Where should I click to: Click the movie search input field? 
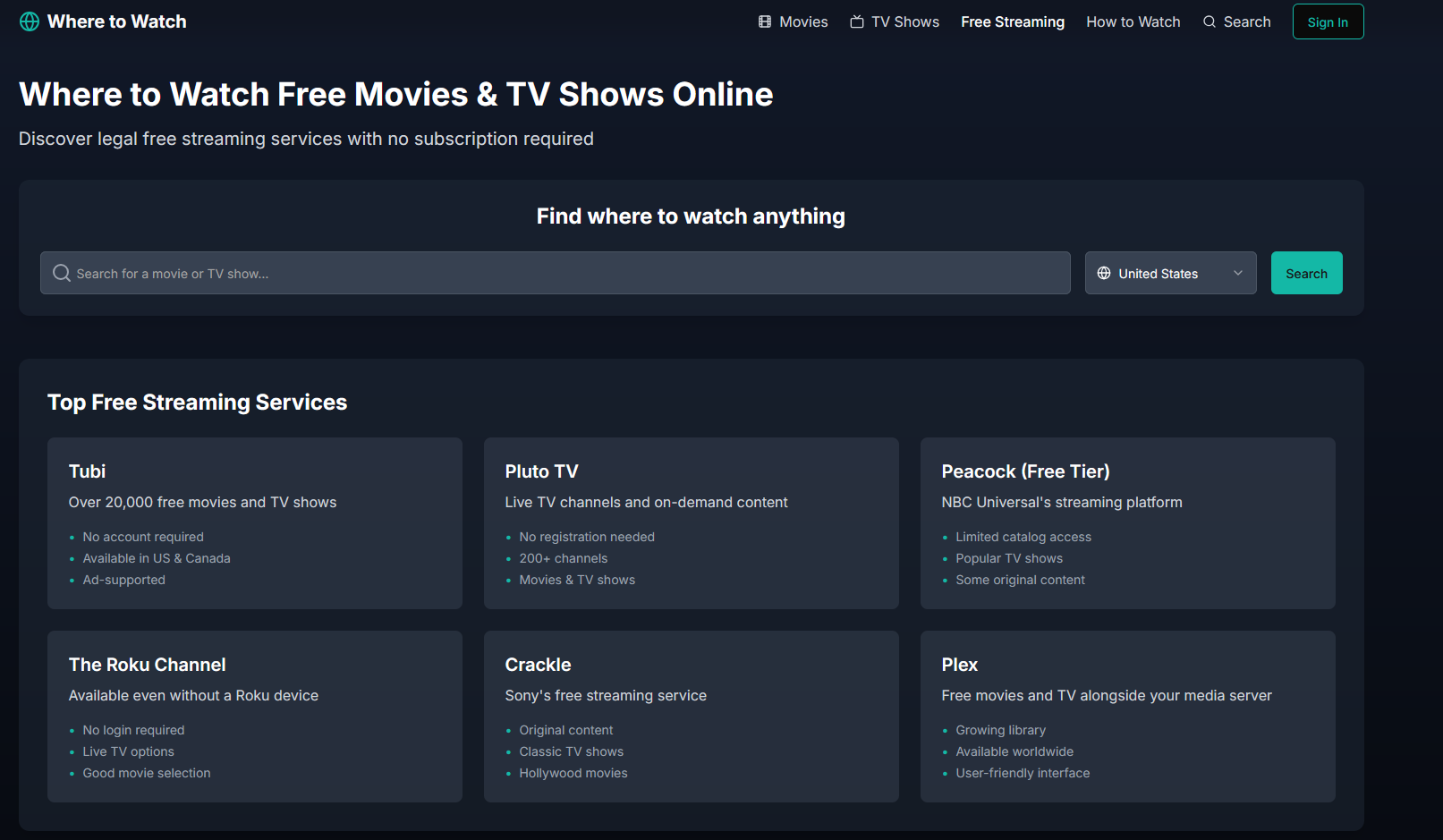555,273
